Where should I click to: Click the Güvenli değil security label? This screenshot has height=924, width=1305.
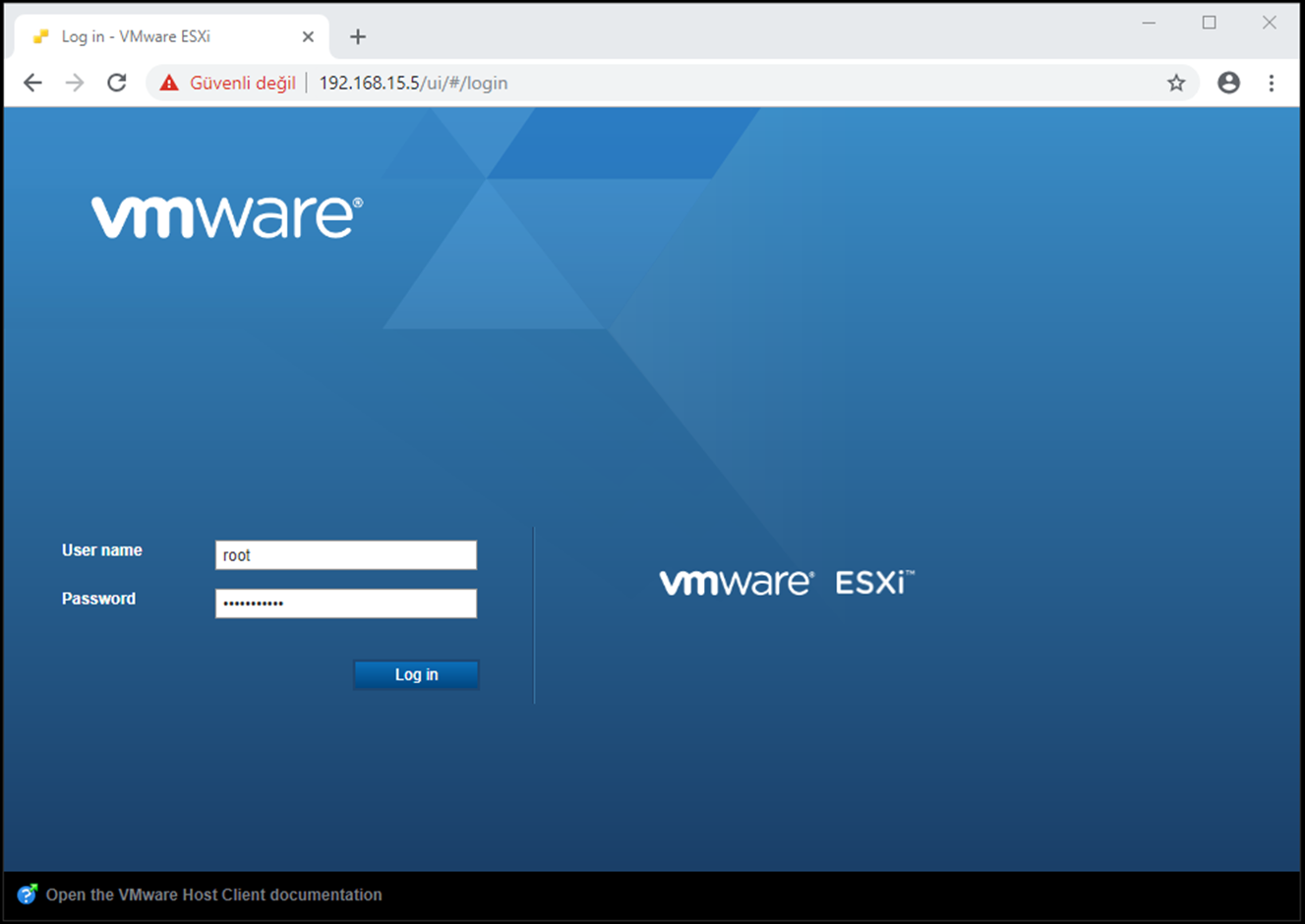tap(242, 83)
